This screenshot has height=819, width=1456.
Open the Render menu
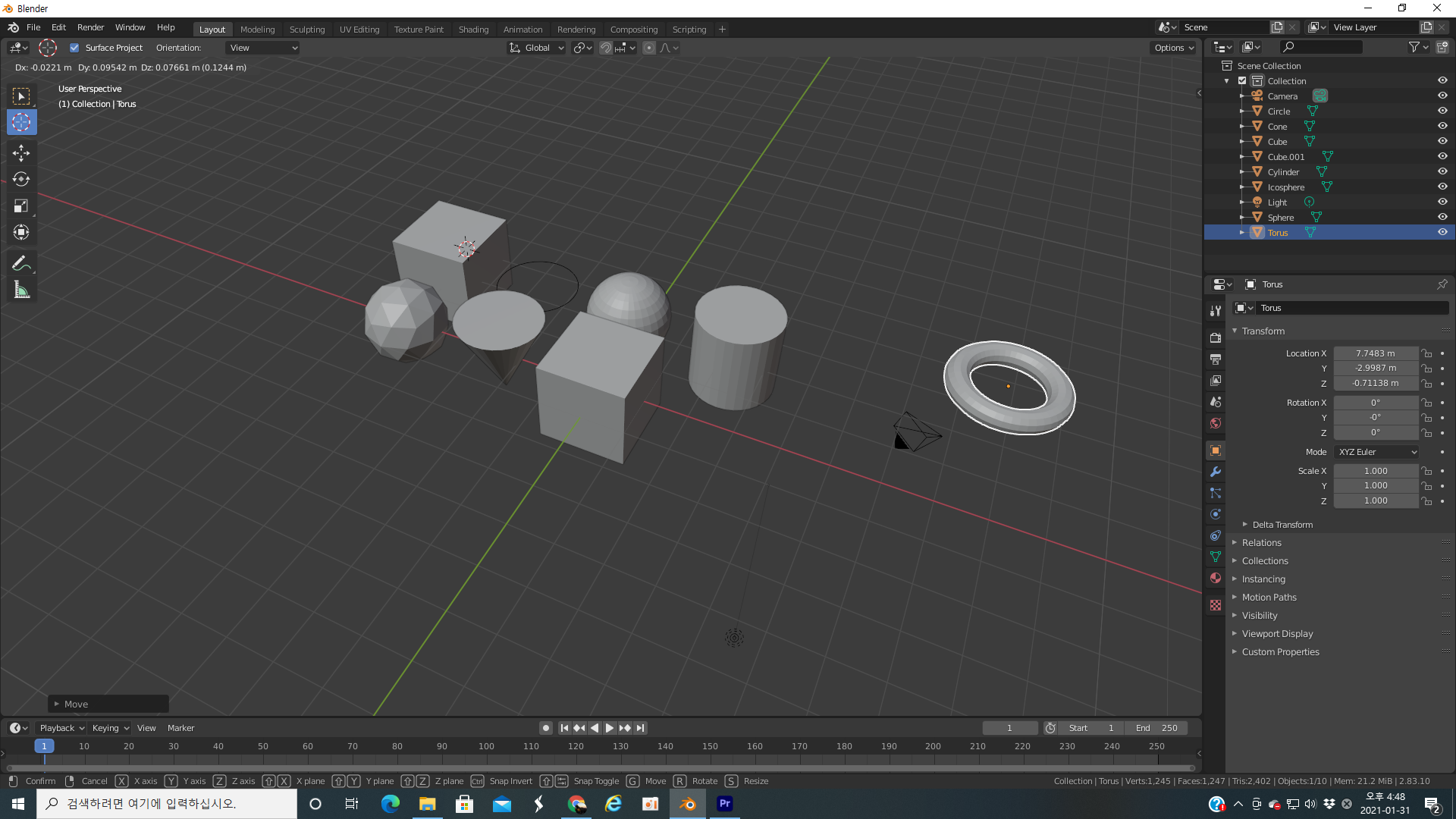tap(90, 27)
